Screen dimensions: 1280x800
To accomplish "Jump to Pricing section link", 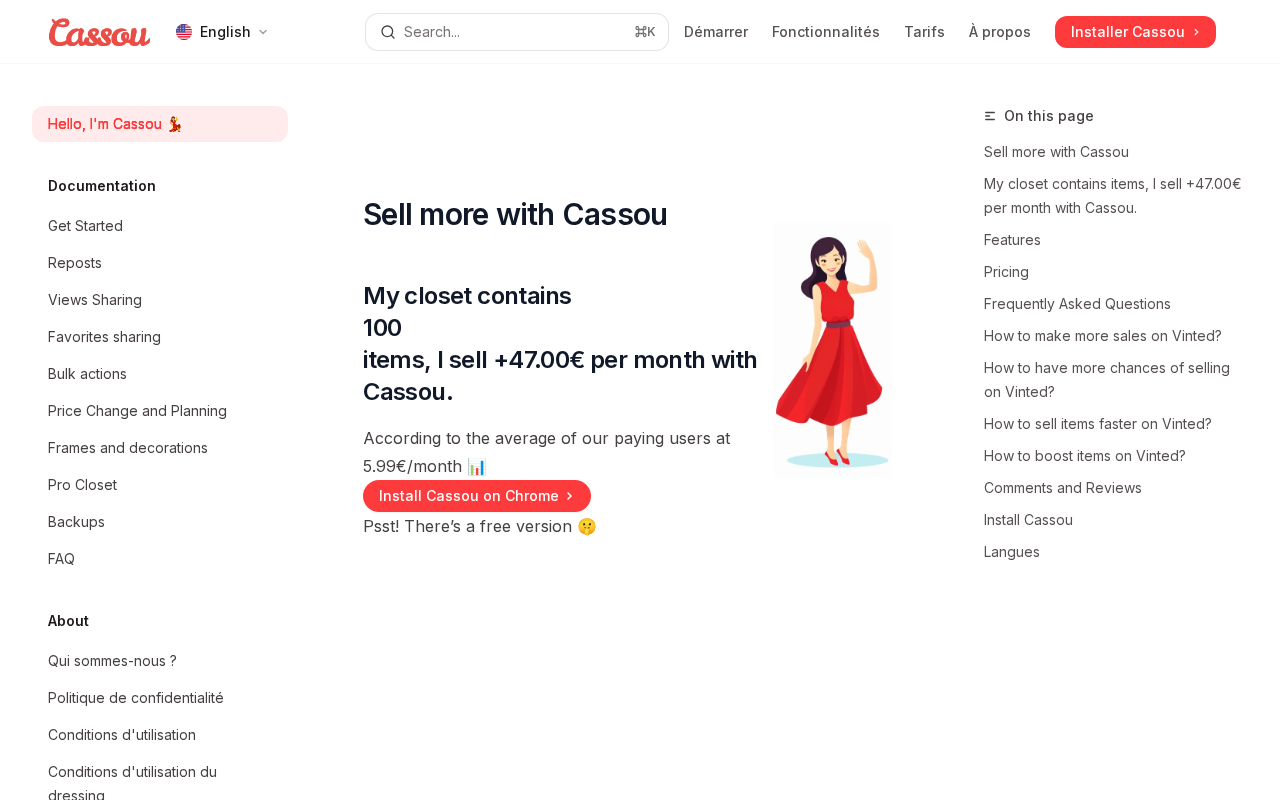I will pos(1006,272).
